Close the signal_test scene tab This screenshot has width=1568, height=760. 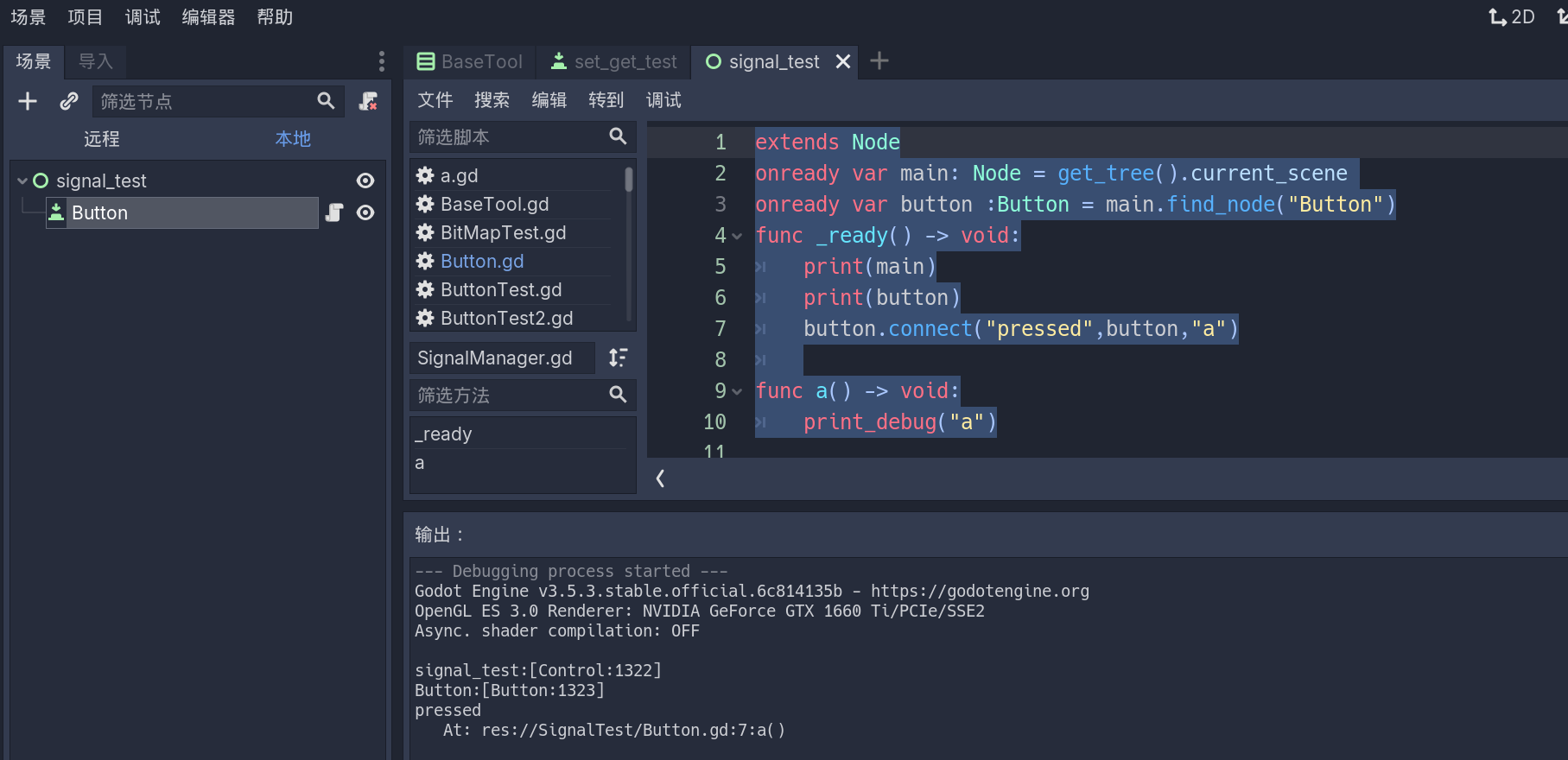tap(843, 61)
